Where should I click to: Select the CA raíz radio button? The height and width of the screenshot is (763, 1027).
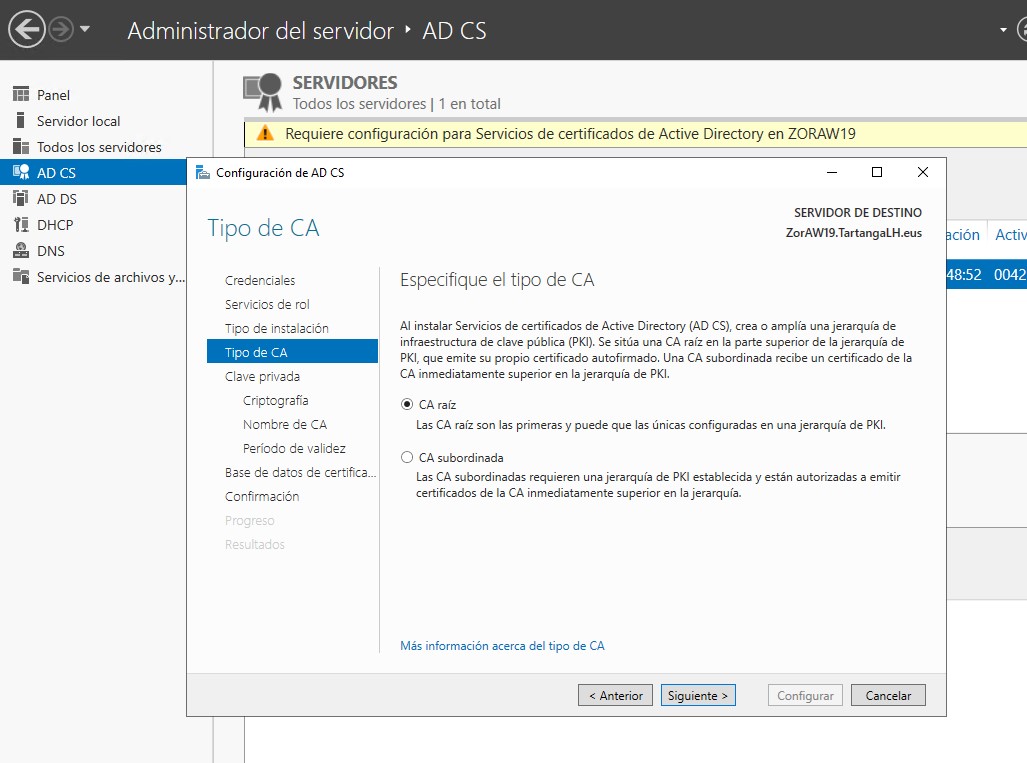coord(407,405)
